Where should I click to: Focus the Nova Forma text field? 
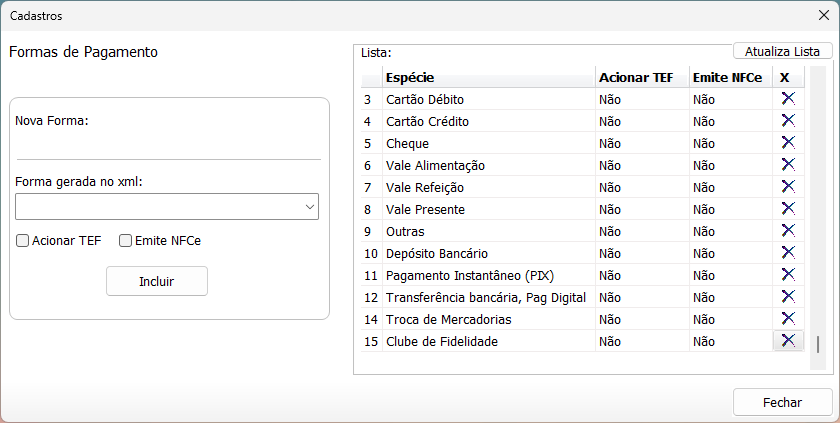(x=167, y=146)
